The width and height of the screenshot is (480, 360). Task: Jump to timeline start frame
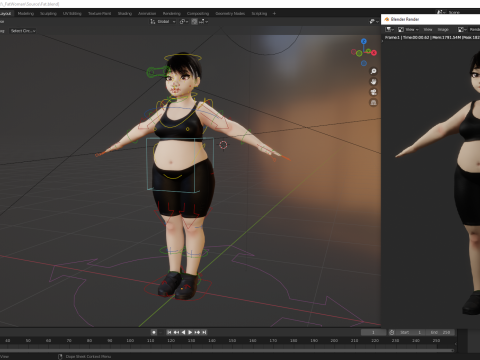click(169, 332)
